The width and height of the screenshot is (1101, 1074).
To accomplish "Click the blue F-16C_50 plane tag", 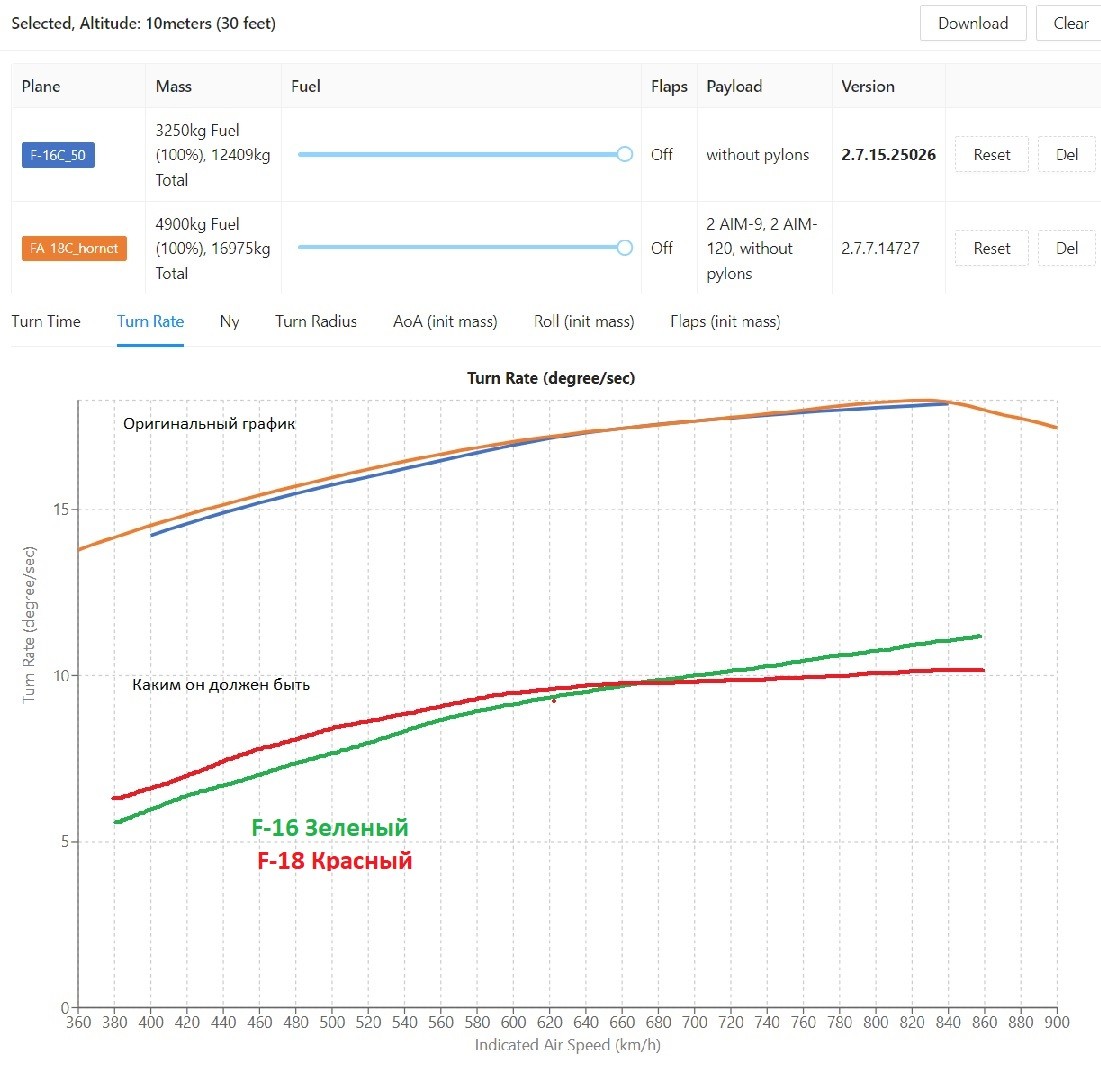I will (x=58, y=155).
